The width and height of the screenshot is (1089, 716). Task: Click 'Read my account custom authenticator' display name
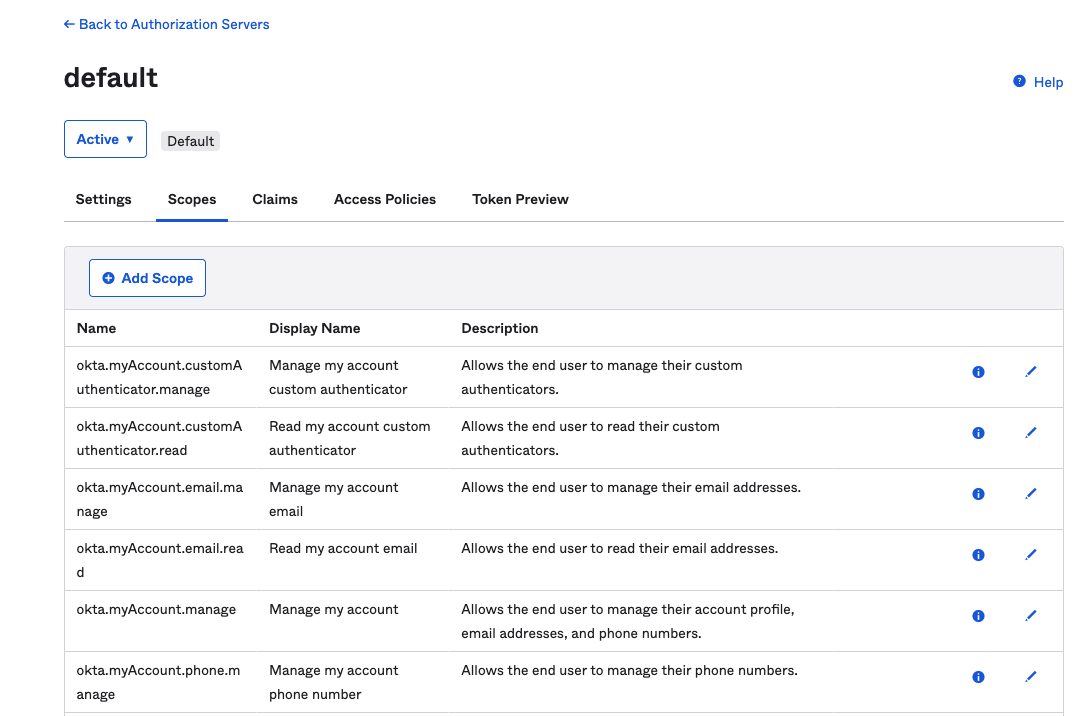coord(349,438)
